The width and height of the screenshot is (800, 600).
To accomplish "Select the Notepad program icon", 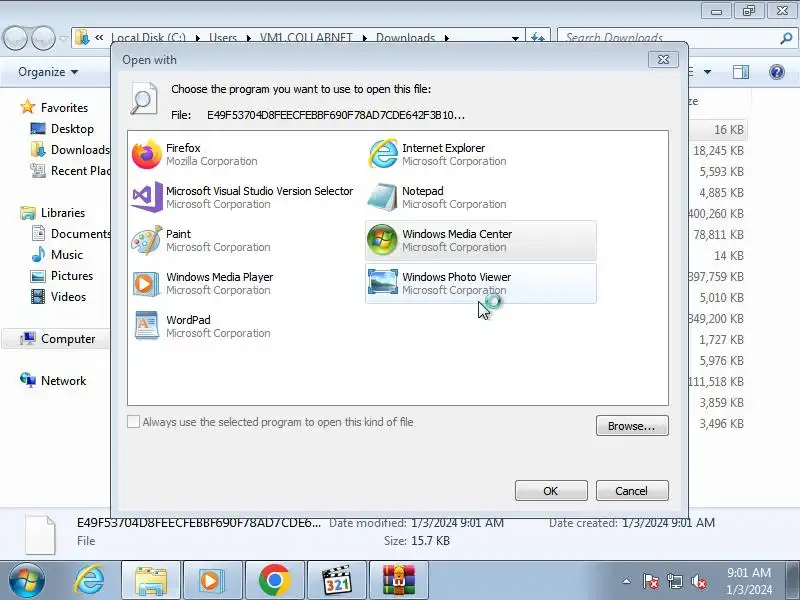I will tap(382, 197).
